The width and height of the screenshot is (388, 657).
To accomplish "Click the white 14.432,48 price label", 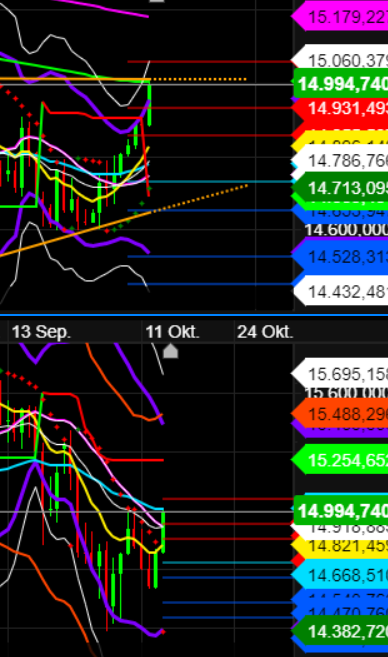I will [340, 291].
